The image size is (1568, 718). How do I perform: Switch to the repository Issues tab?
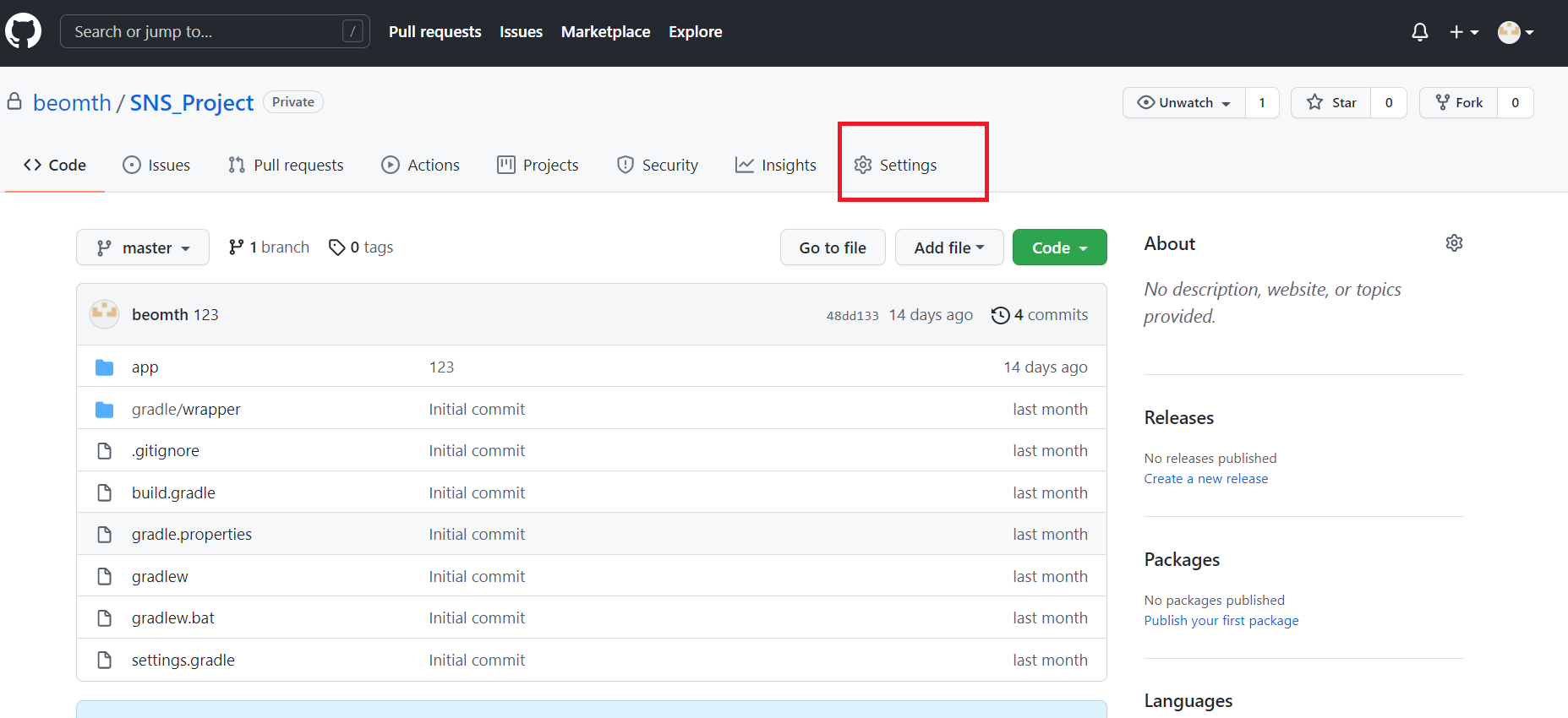coord(156,165)
